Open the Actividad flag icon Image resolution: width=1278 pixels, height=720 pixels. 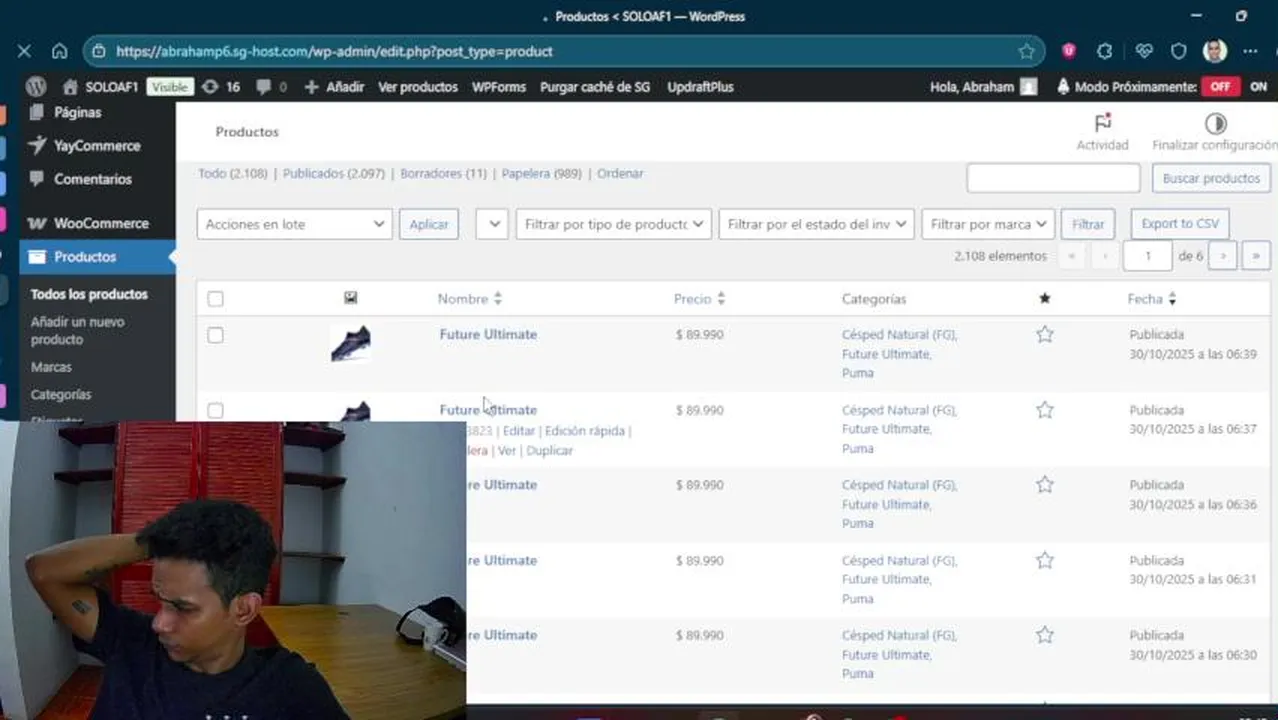pyautogui.click(x=1103, y=123)
